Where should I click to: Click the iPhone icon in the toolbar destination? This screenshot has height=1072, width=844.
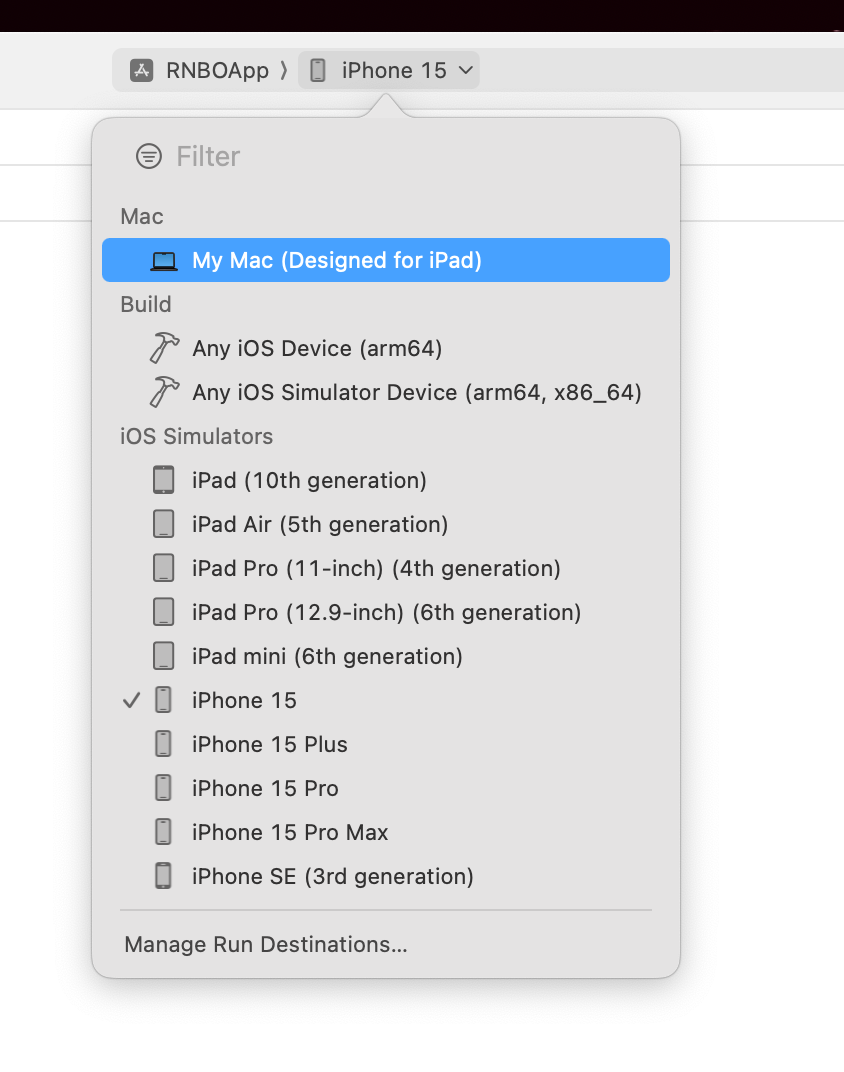click(318, 70)
